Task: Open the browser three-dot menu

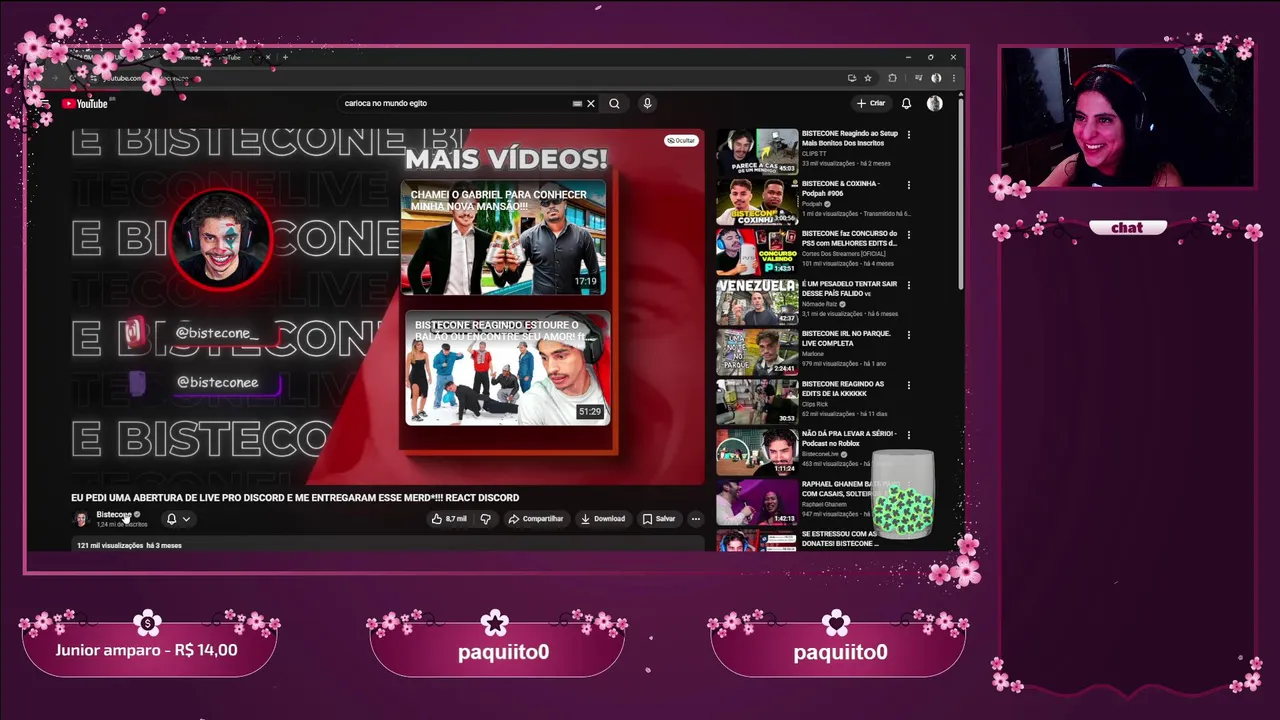Action: pyautogui.click(x=953, y=78)
